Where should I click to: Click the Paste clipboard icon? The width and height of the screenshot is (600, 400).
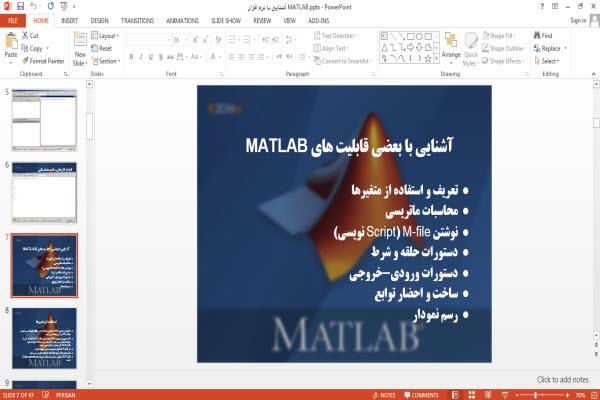point(11,41)
